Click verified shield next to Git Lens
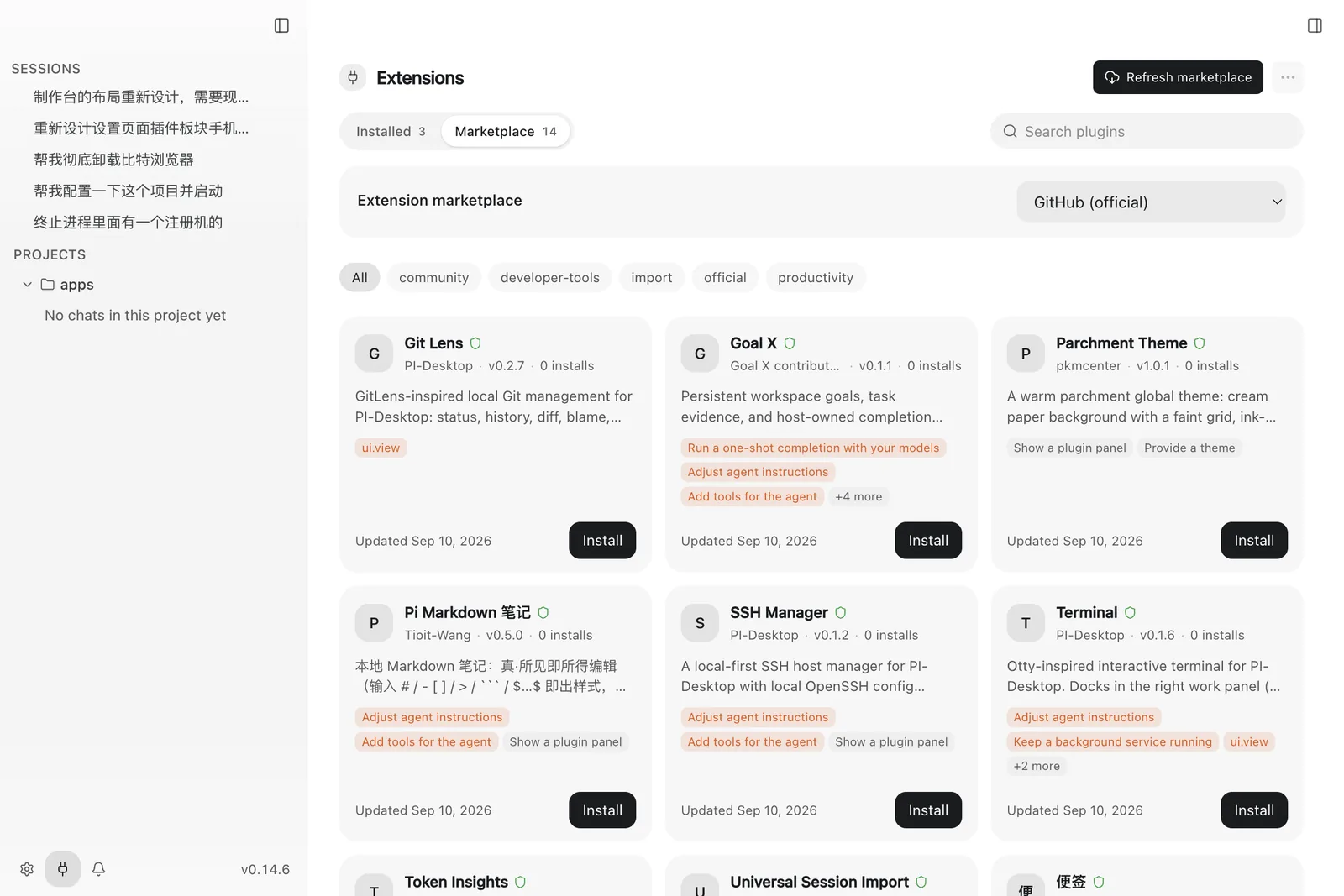1344x896 pixels. 475,343
